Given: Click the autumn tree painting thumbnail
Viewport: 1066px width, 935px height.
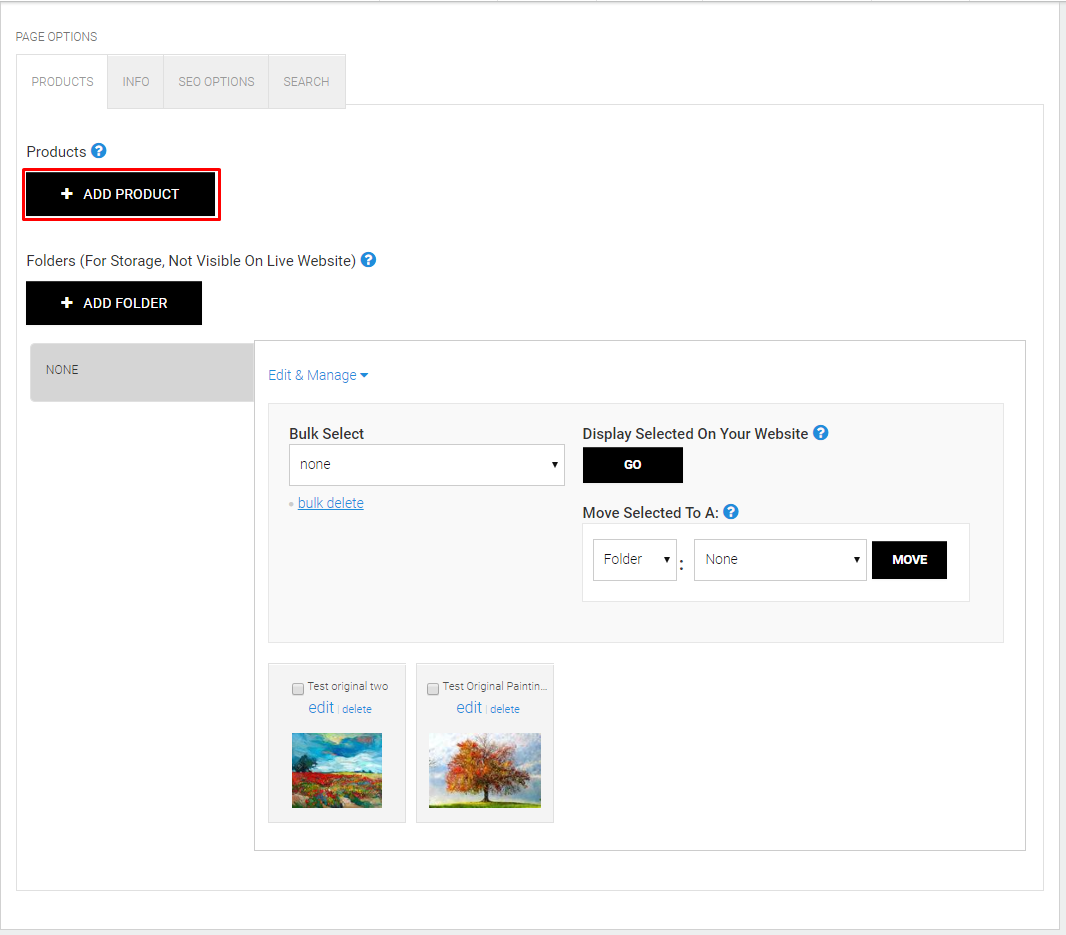Looking at the screenshot, I should (x=485, y=770).
